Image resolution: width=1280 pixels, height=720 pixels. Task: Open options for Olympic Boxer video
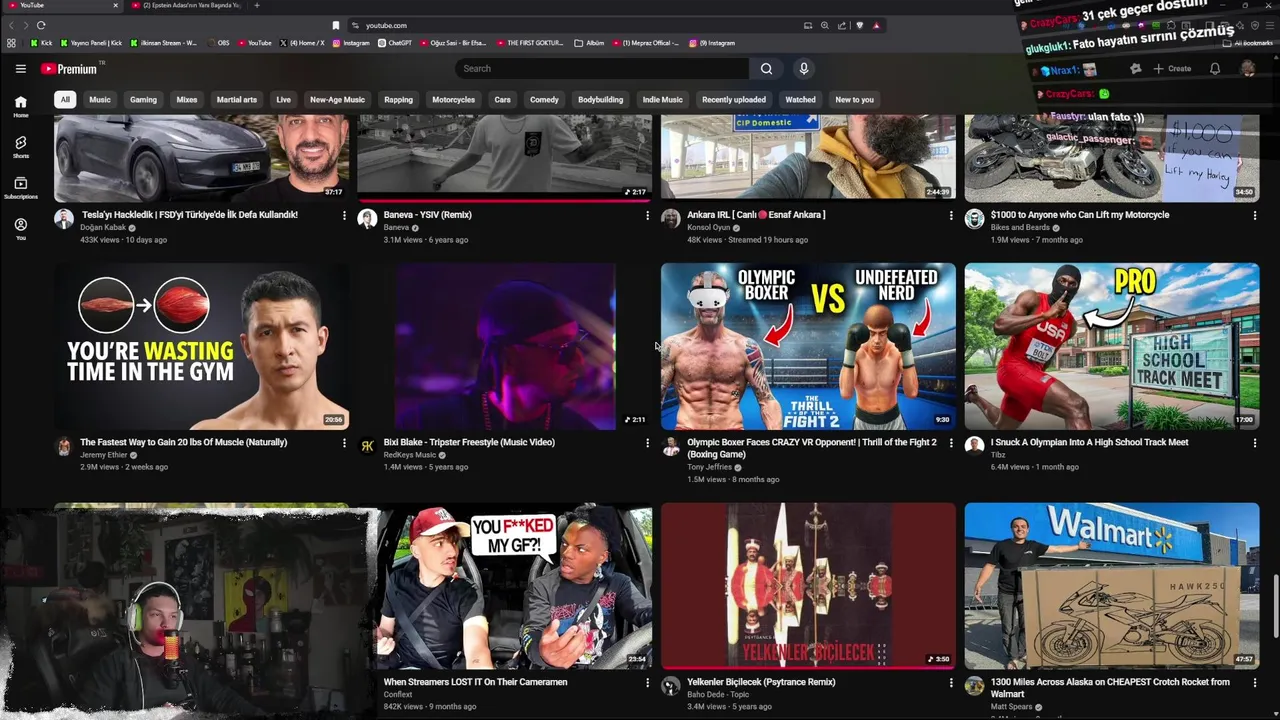click(951, 442)
